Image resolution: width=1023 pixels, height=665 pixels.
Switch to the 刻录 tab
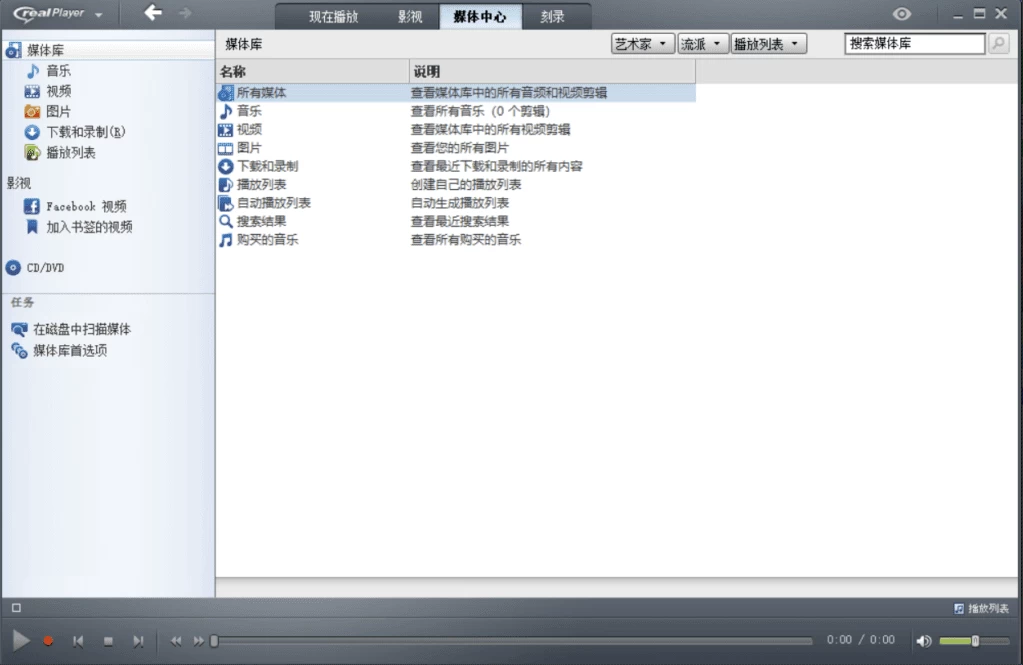point(551,17)
